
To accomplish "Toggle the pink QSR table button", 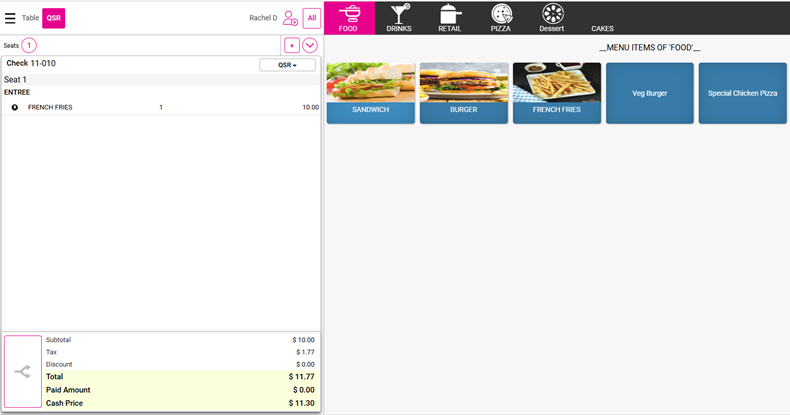I will [x=53, y=18].
